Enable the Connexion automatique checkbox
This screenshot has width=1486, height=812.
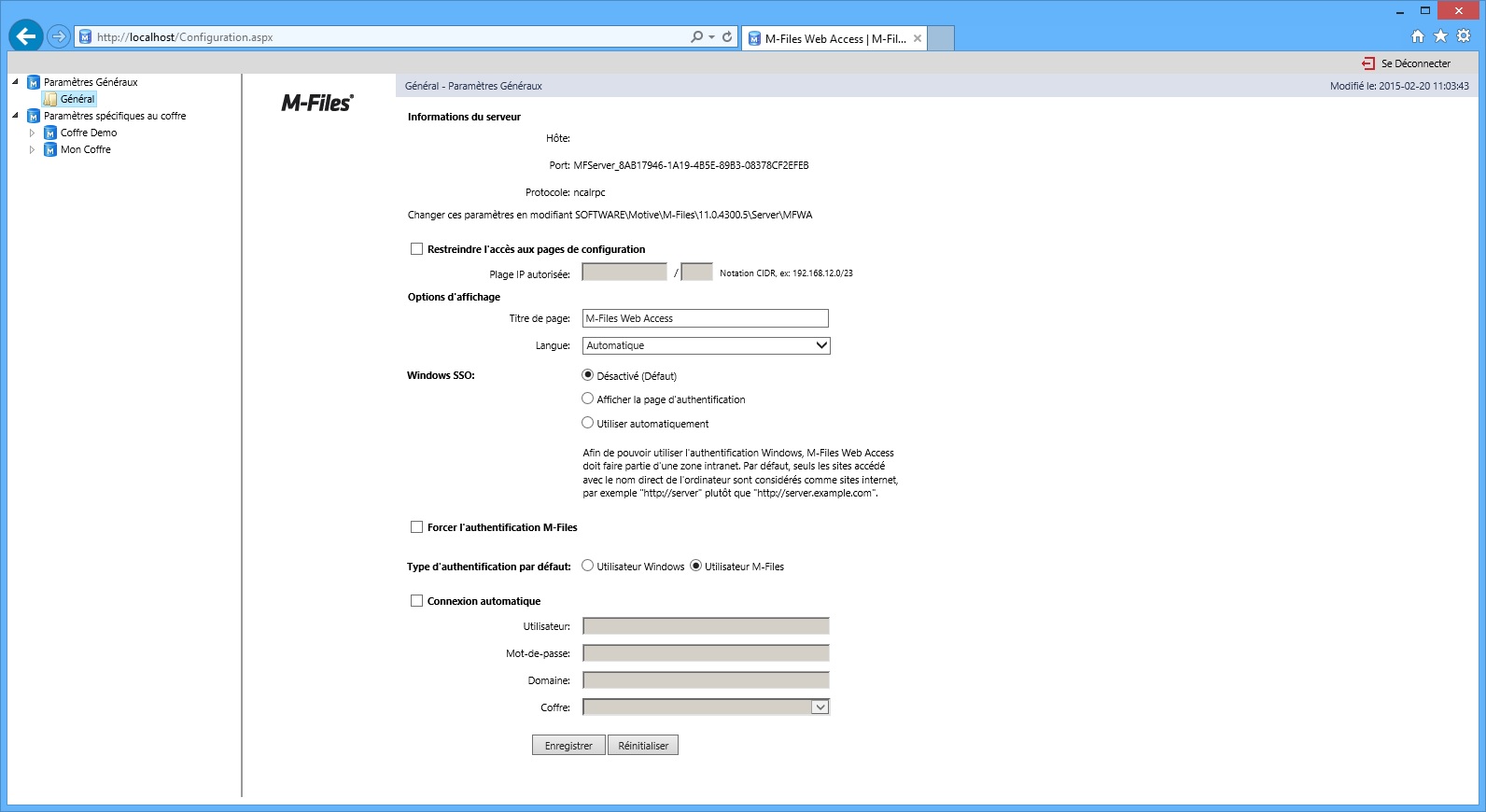click(416, 601)
